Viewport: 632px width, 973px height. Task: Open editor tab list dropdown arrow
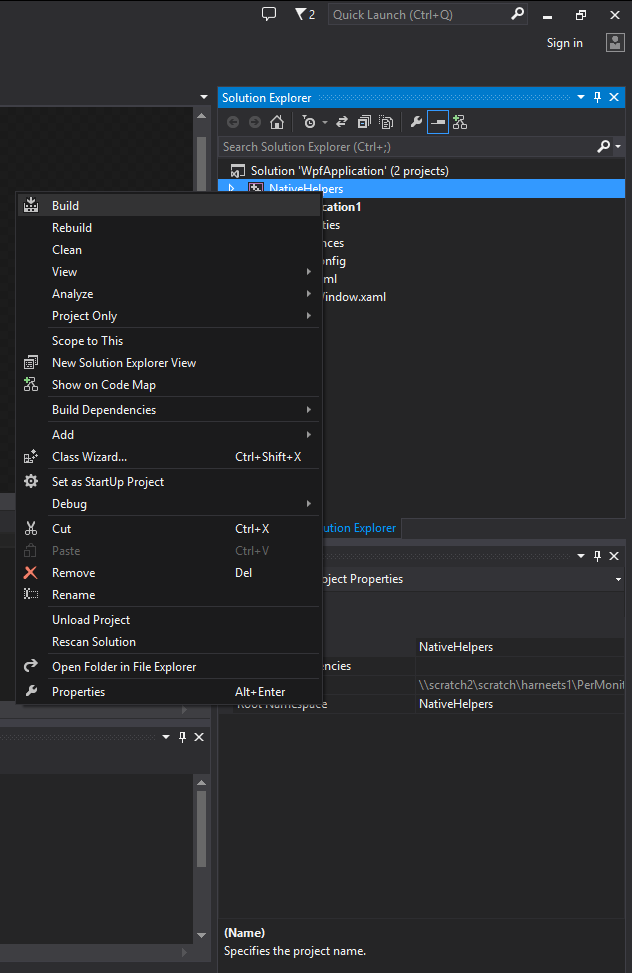pos(204,97)
